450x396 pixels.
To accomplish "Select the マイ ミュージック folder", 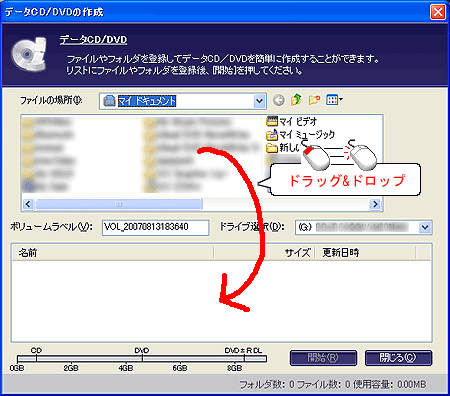I will pos(300,135).
